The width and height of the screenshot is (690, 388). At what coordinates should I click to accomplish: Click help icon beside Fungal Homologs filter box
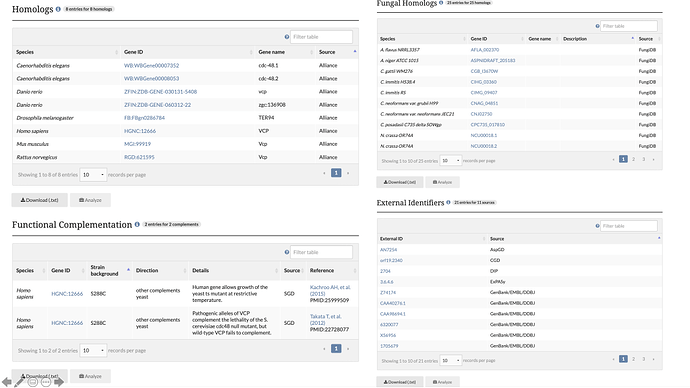[x=598, y=26]
